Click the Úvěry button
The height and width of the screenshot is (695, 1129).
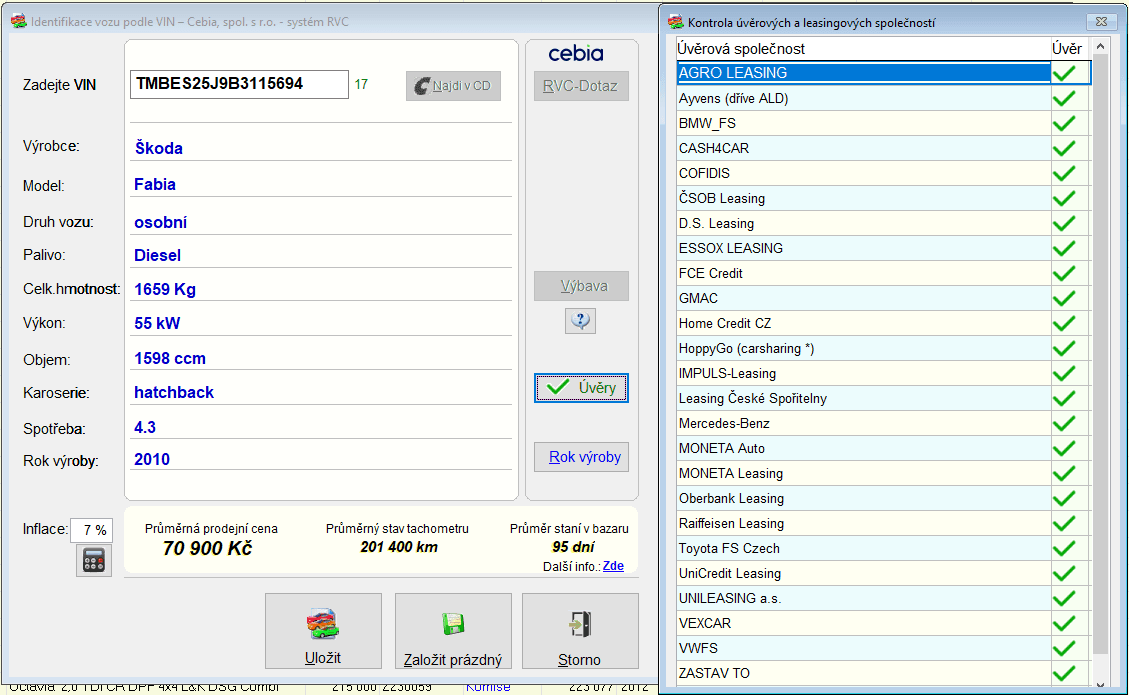click(581, 387)
